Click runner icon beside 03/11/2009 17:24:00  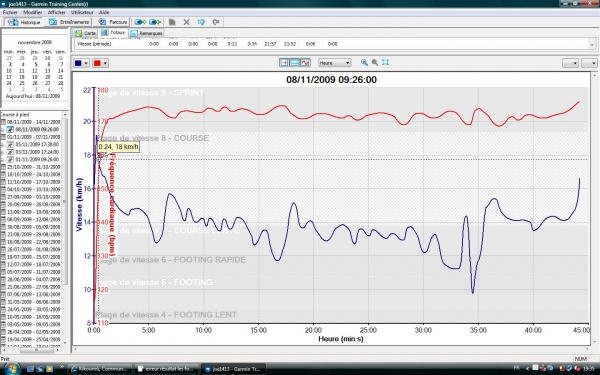coord(11,152)
